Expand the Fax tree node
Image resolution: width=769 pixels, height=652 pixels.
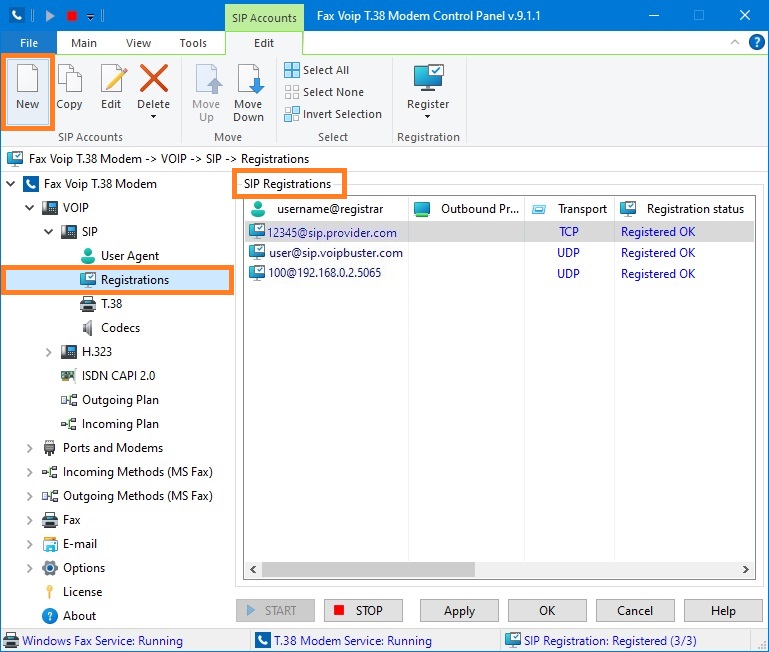click(29, 520)
